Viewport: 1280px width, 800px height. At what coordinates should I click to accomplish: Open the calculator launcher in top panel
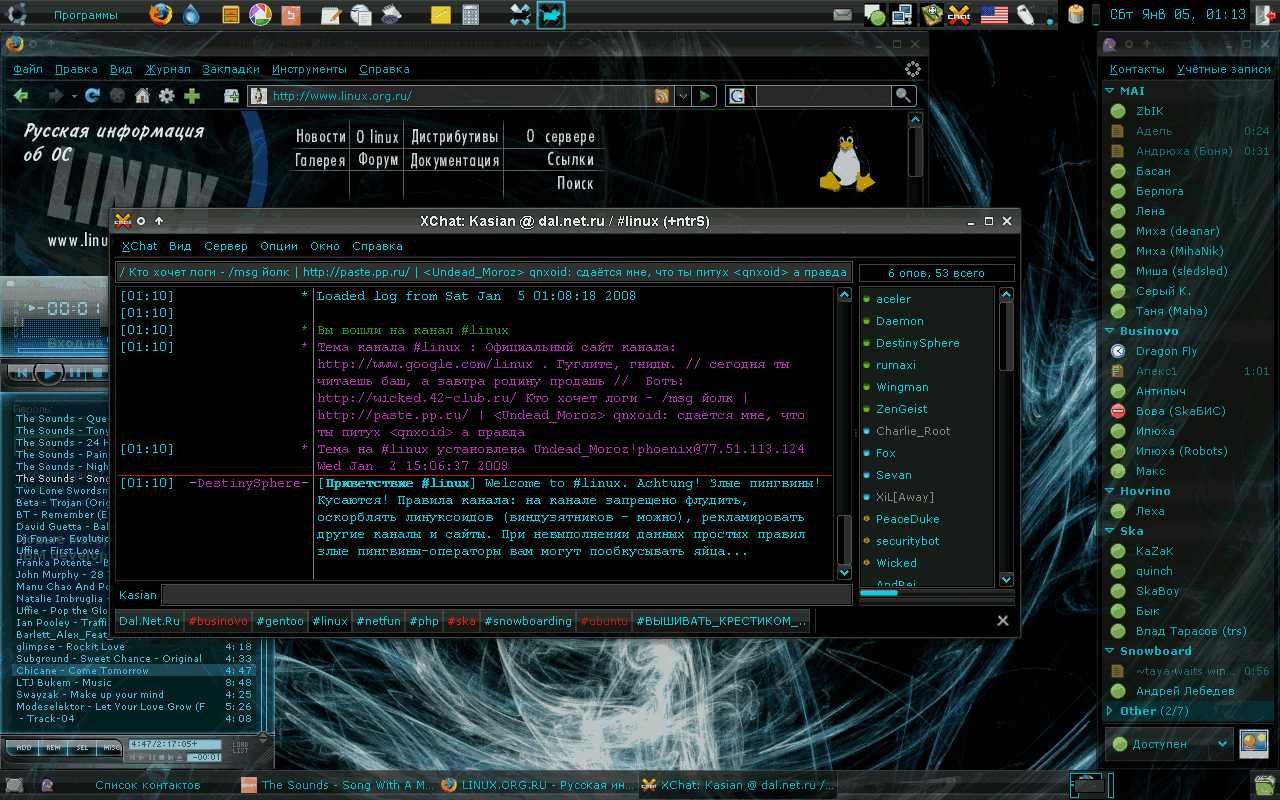pos(470,15)
